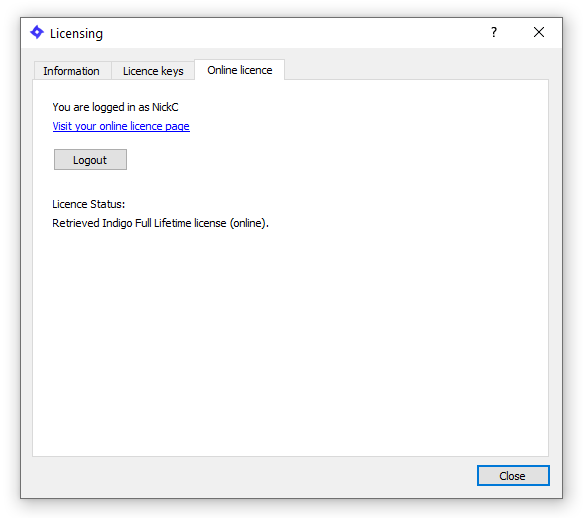
Task: Click the 'Retrieved Indigo Full Lifetime license' text
Action: 139,223
